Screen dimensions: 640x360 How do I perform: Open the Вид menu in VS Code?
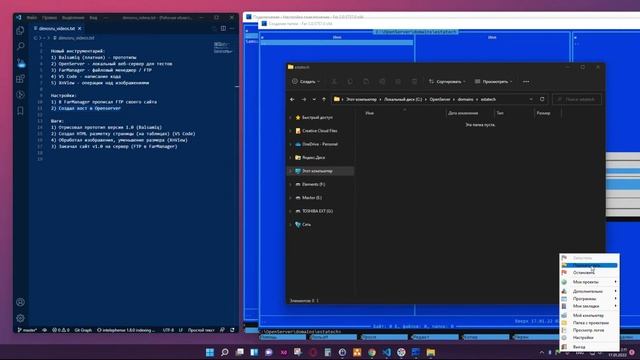pos(93,18)
